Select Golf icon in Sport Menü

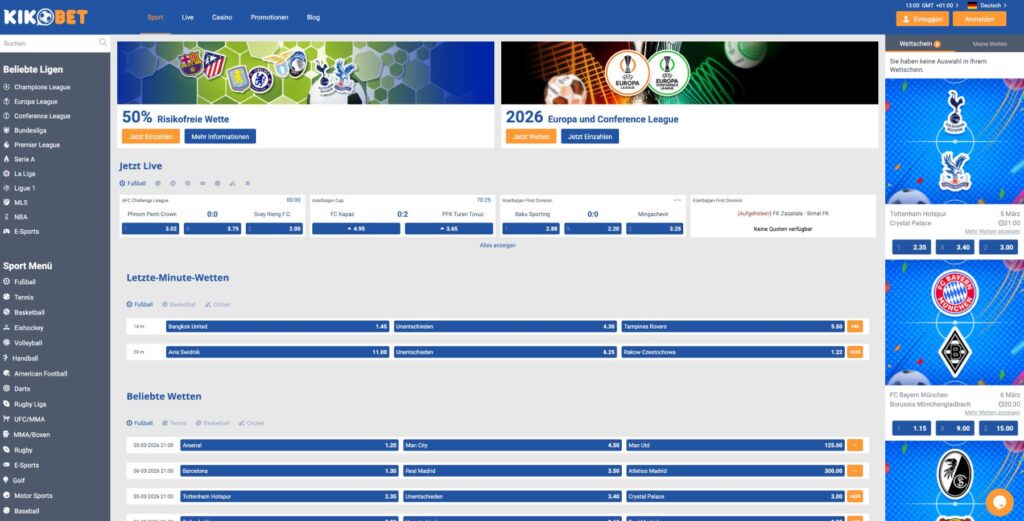tap(7, 480)
